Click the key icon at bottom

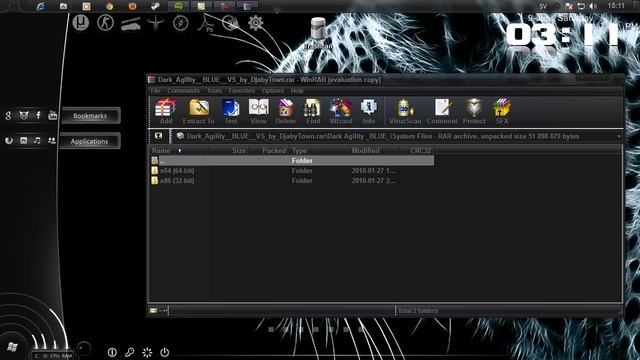point(130,352)
